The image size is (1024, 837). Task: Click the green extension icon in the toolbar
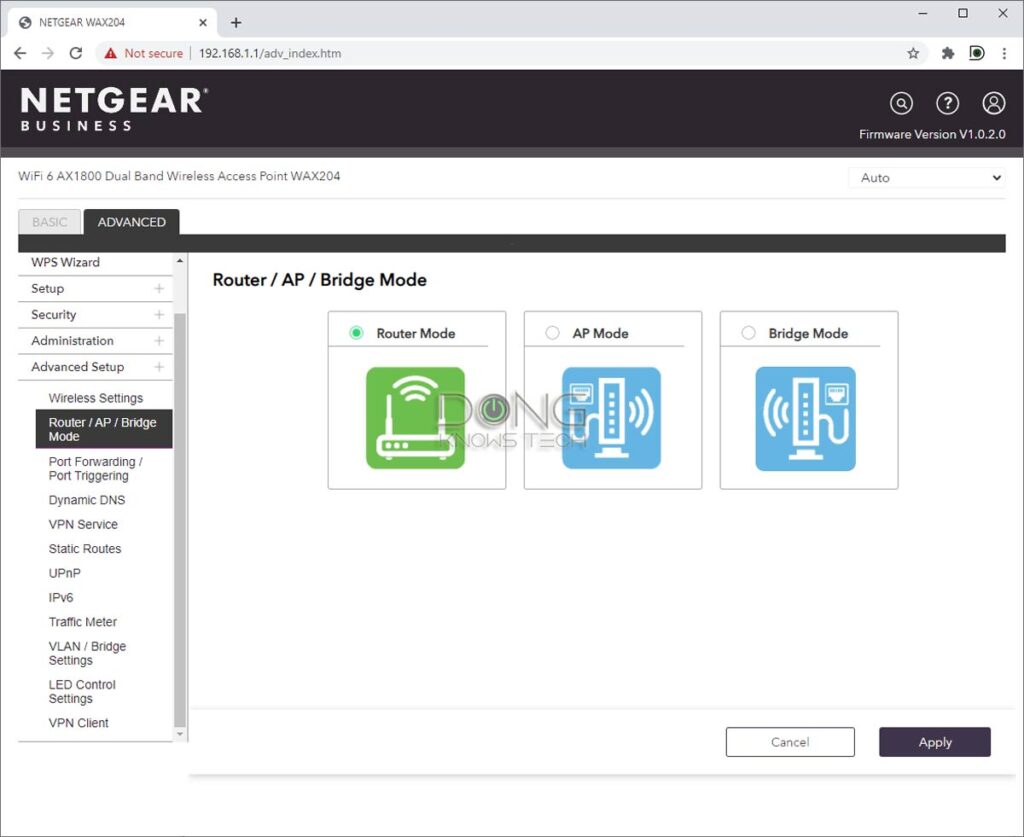tap(977, 53)
